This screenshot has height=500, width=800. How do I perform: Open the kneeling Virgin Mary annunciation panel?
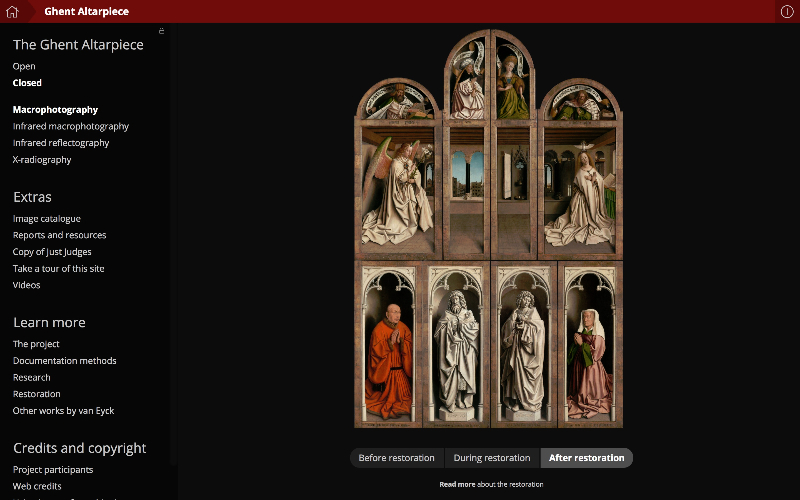[580, 189]
